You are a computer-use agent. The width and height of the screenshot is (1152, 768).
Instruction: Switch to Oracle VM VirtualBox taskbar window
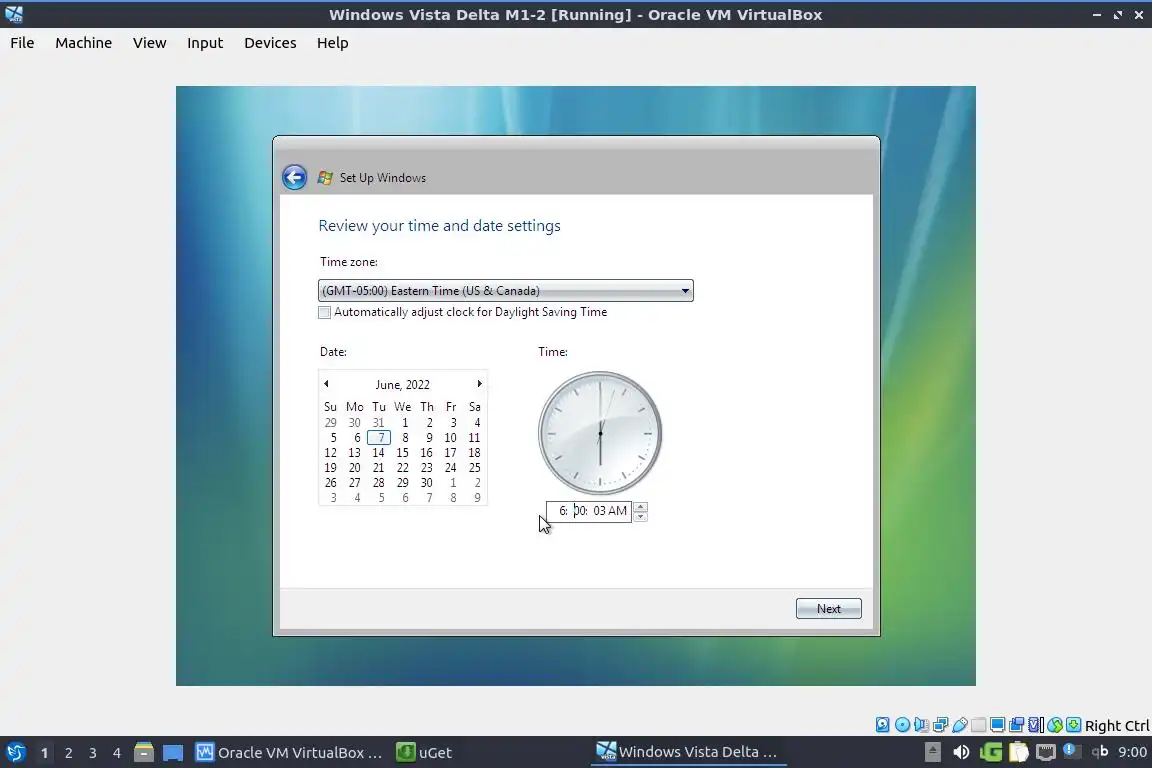pyautogui.click(x=289, y=752)
